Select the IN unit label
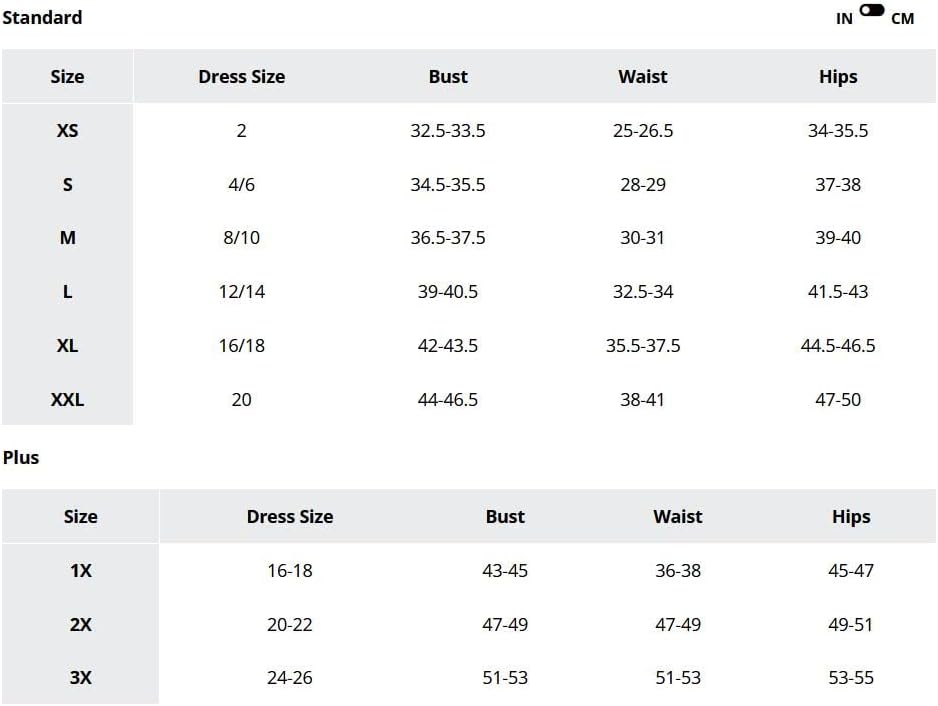The width and height of the screenshot is (938, 706). (844, 19)
